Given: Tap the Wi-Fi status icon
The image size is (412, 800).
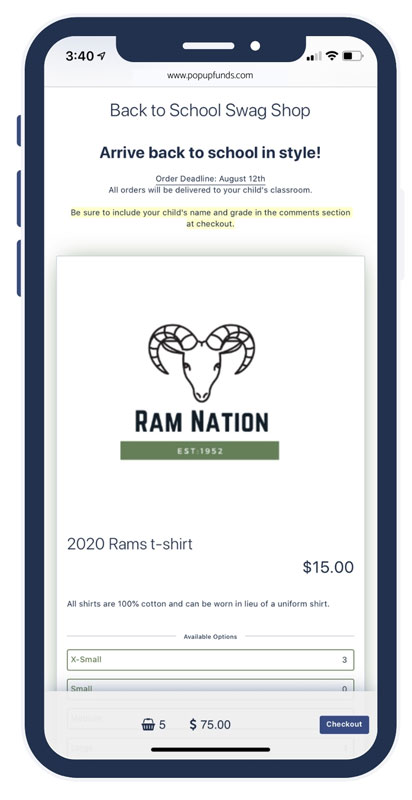Looking at the screenshot, I should [x=332, y=56].
